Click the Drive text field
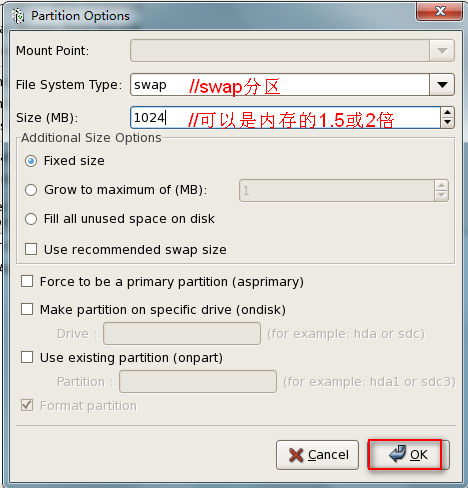468x488 pixels. coord(182,333)
